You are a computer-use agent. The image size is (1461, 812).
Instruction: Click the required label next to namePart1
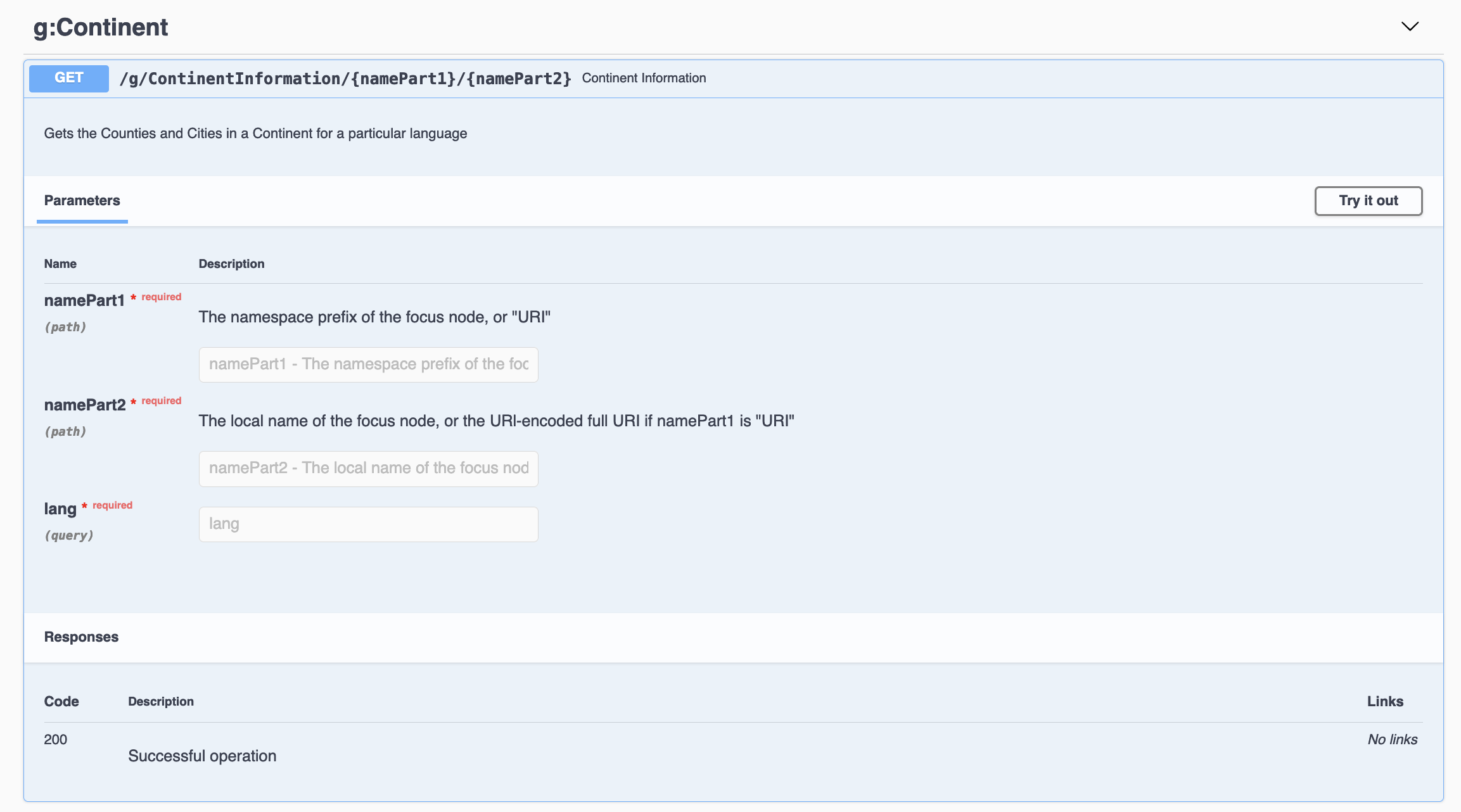tap(160, 296)
